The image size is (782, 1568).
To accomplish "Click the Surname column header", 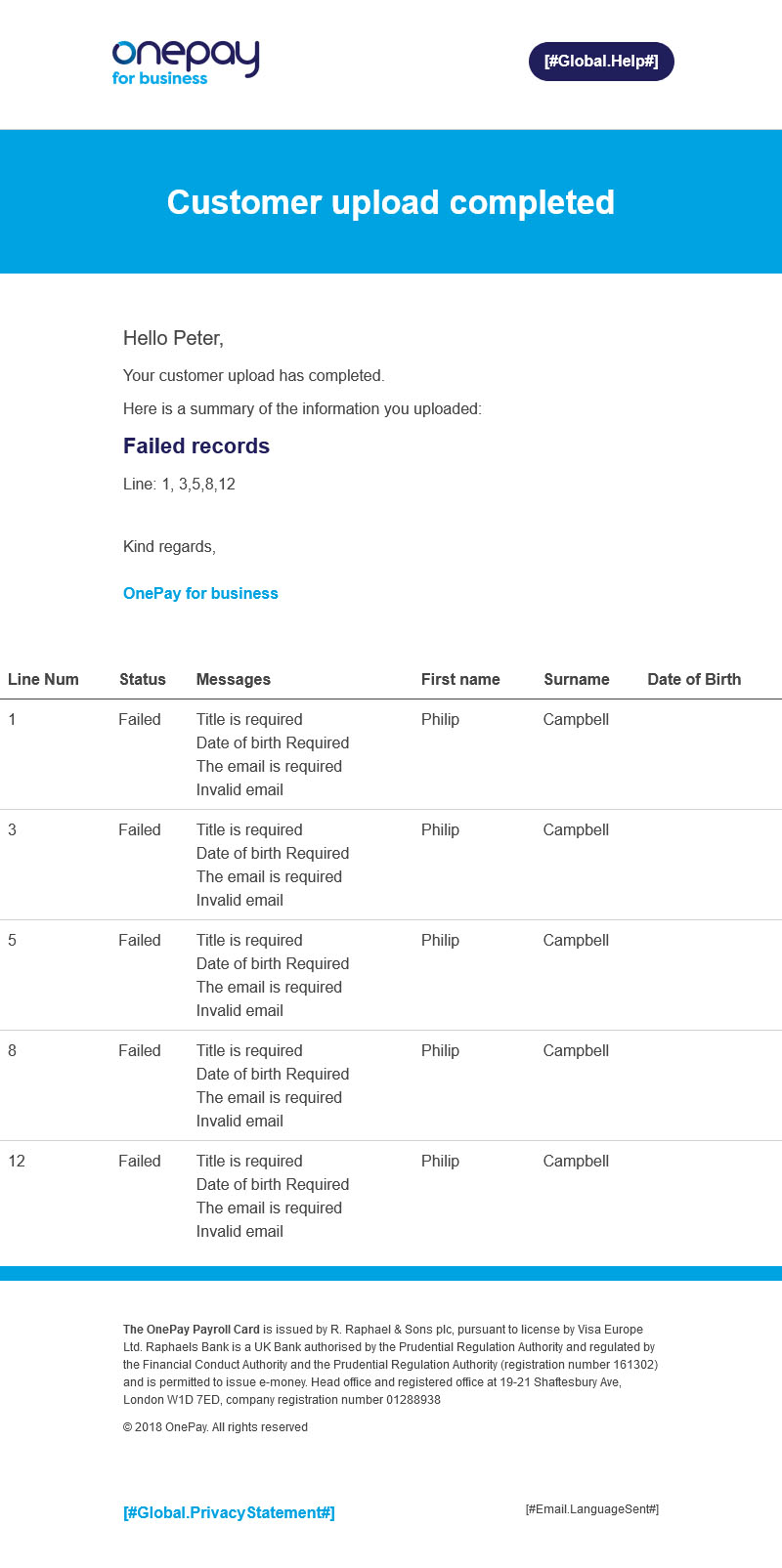I will 577,679.
